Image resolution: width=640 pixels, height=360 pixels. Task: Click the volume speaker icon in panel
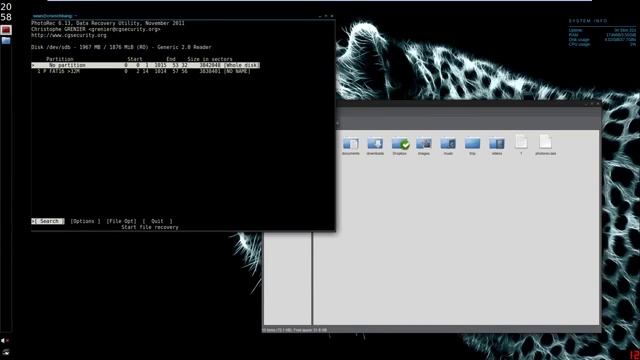point(4,340)
